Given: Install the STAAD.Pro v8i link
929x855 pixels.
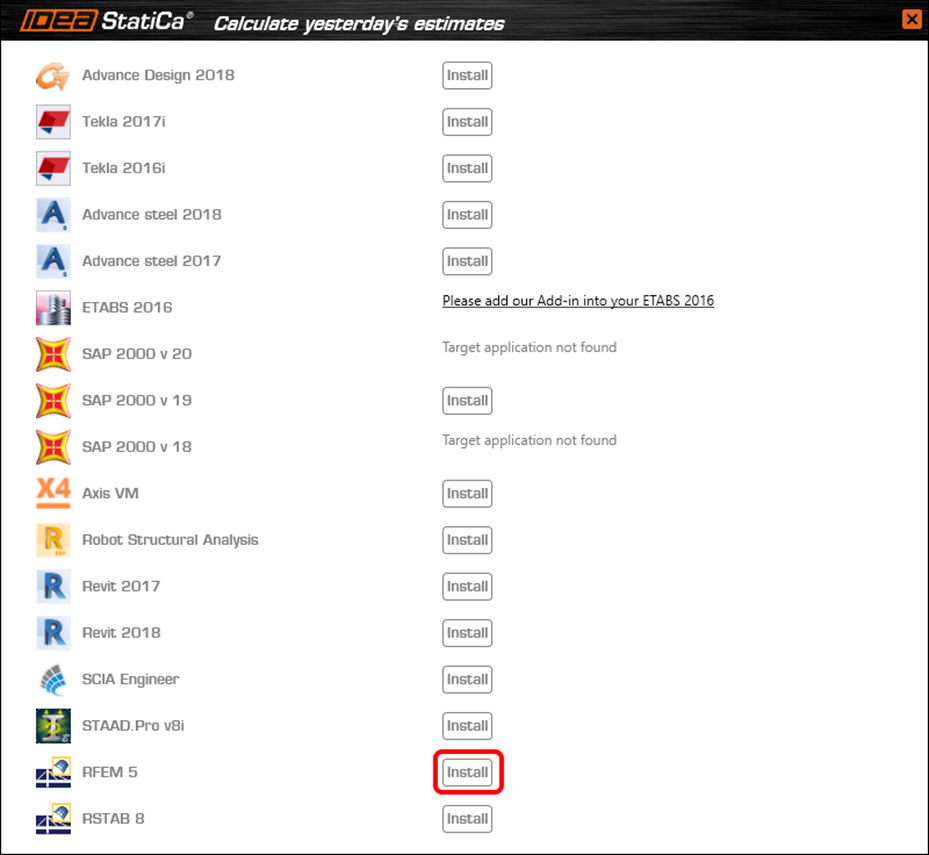Looking at the screenshot, I should coord(467,726).
